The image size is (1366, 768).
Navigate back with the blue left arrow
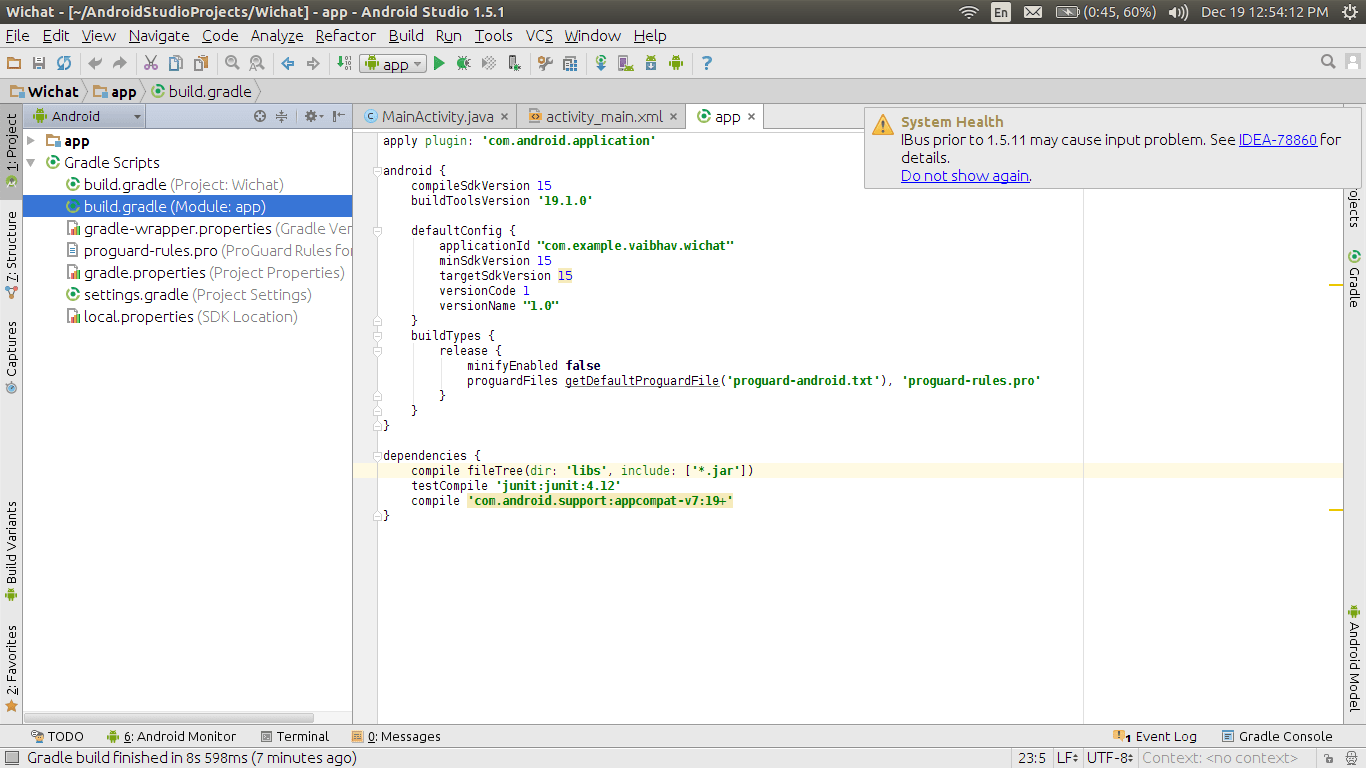point(288,63)
